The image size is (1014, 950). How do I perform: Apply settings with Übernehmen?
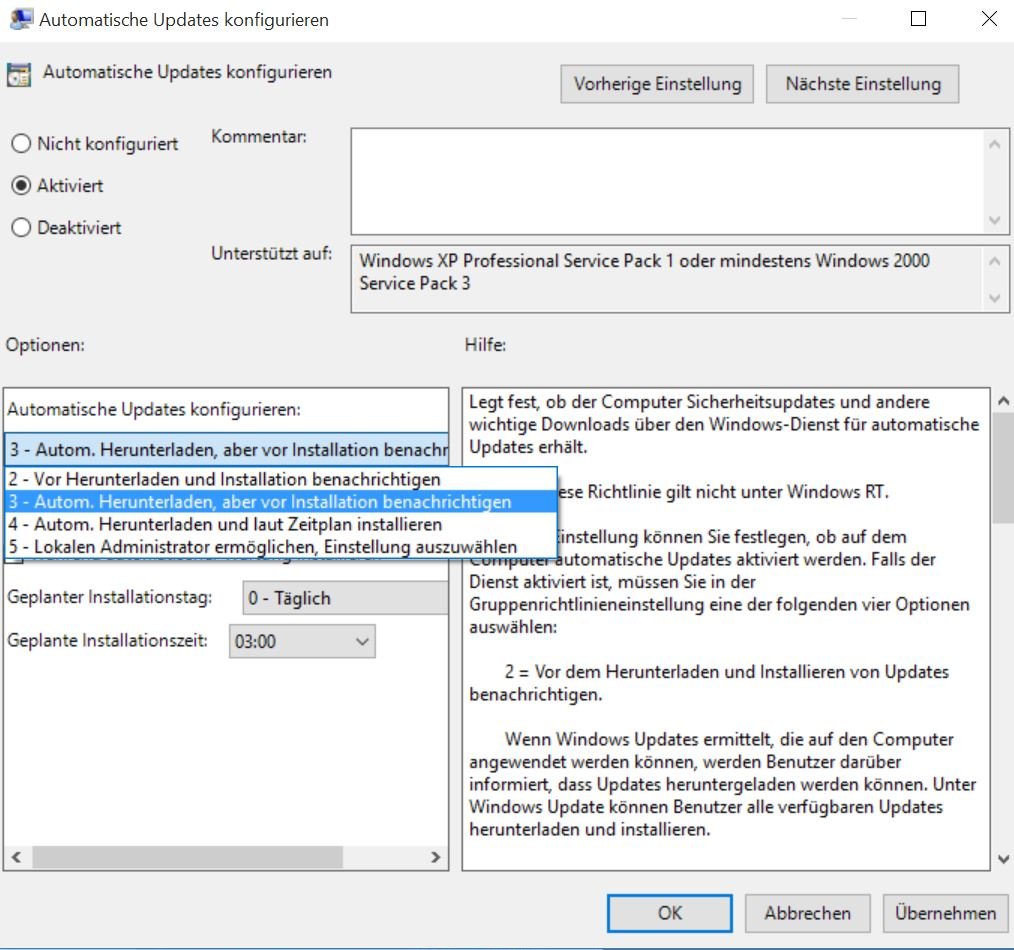(x=945, y=913)
